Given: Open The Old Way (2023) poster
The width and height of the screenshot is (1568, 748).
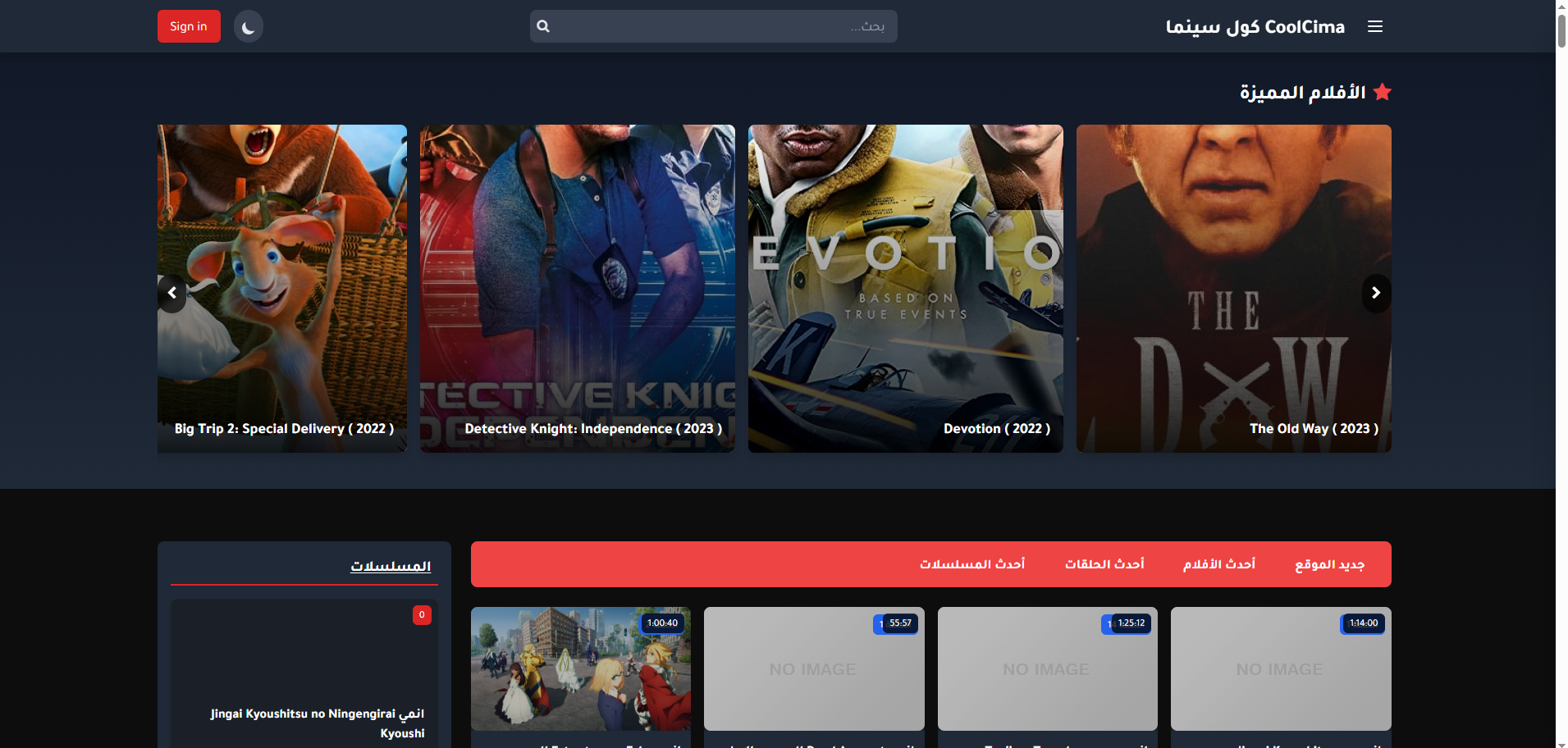Looking at the screenshot, I should tap(1233, 287).
